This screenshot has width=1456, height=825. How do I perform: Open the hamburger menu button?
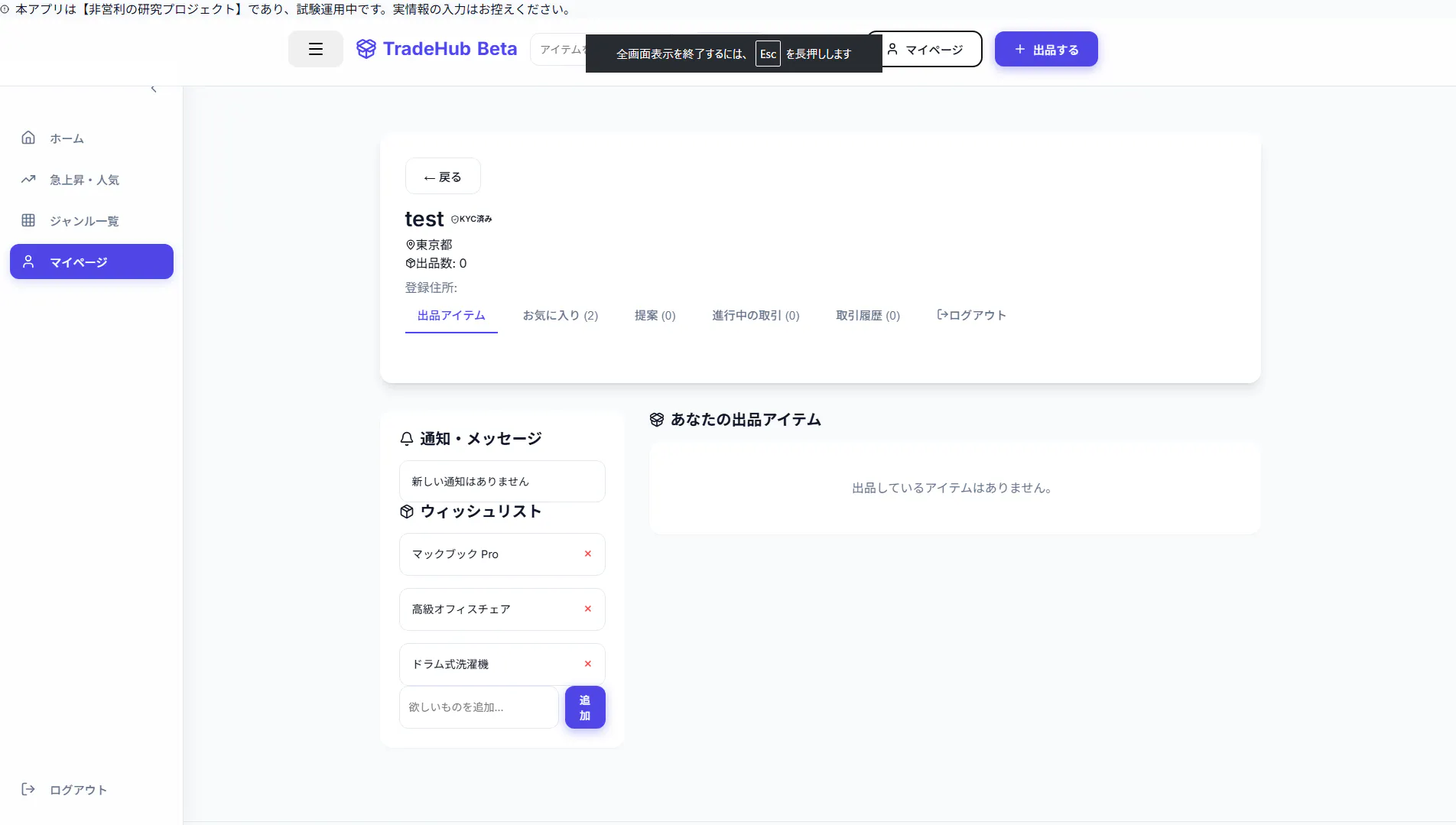click(x=315, y=49)
